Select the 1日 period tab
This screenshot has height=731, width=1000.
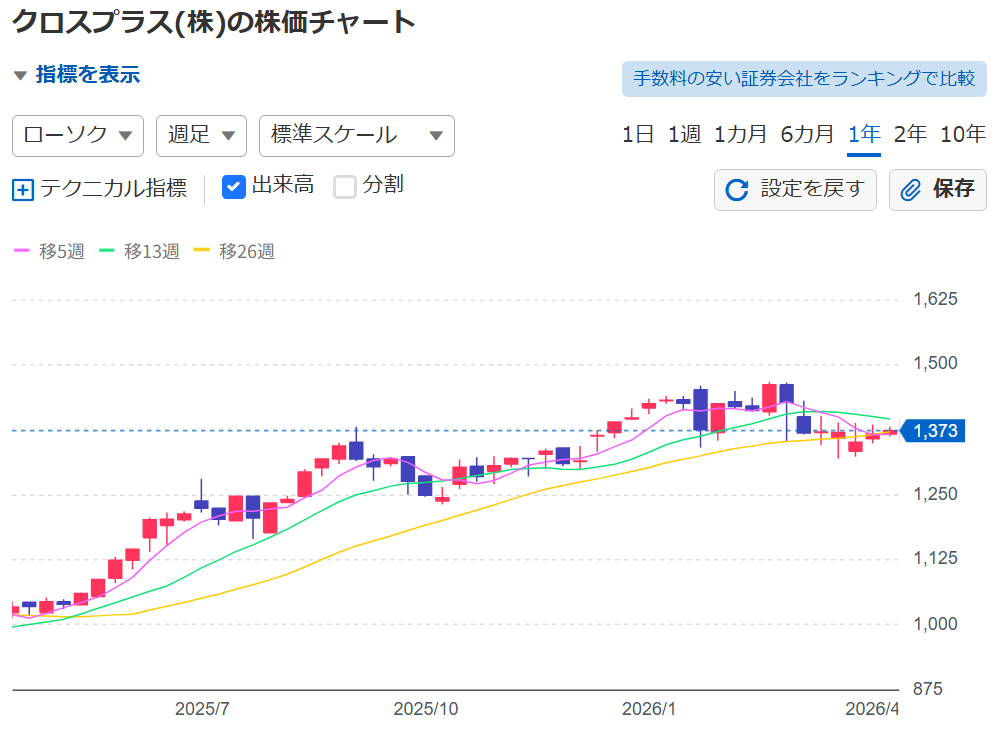tap(638, 134)
